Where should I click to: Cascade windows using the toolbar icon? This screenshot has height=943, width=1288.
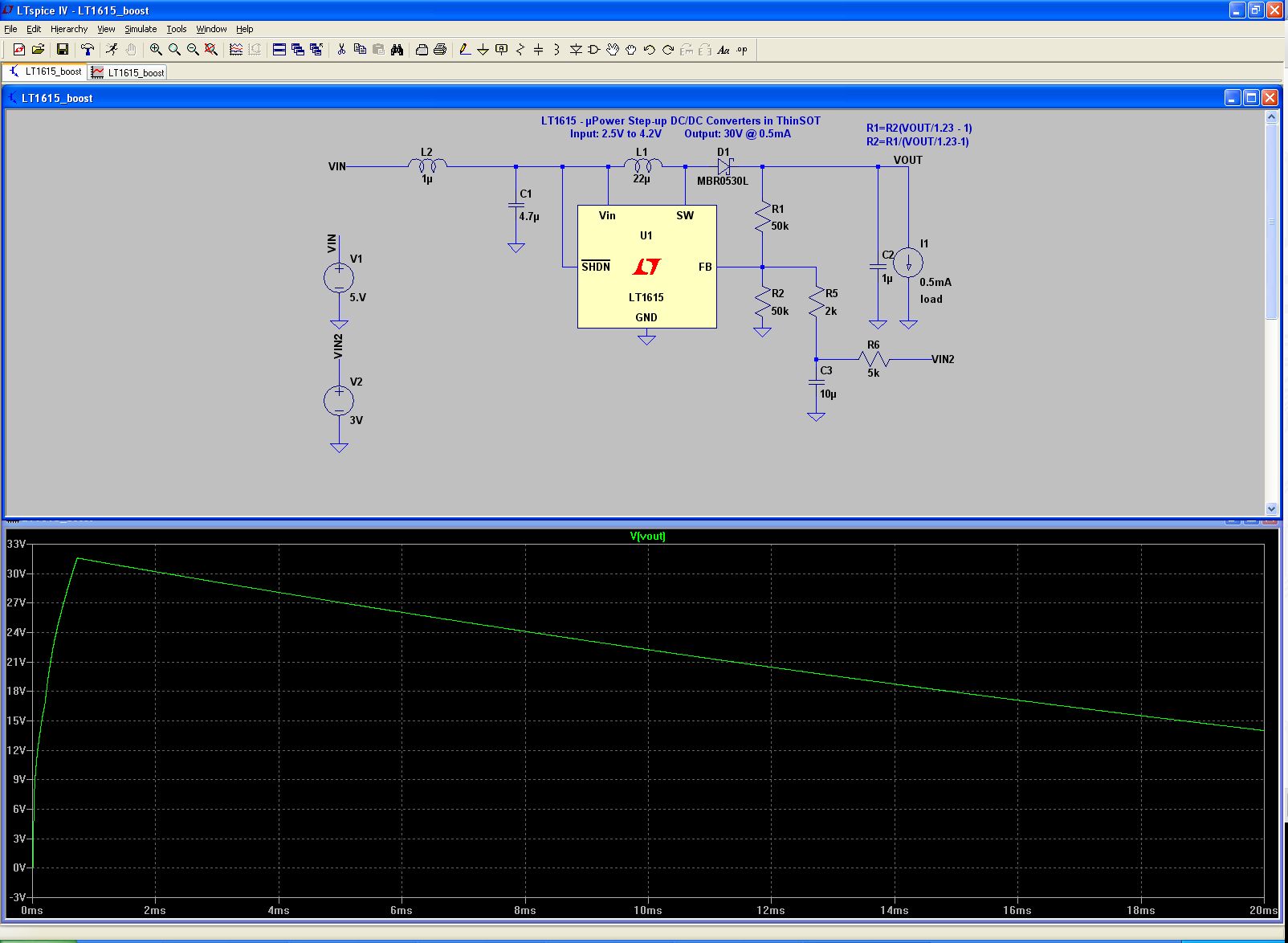click(298, 50)
